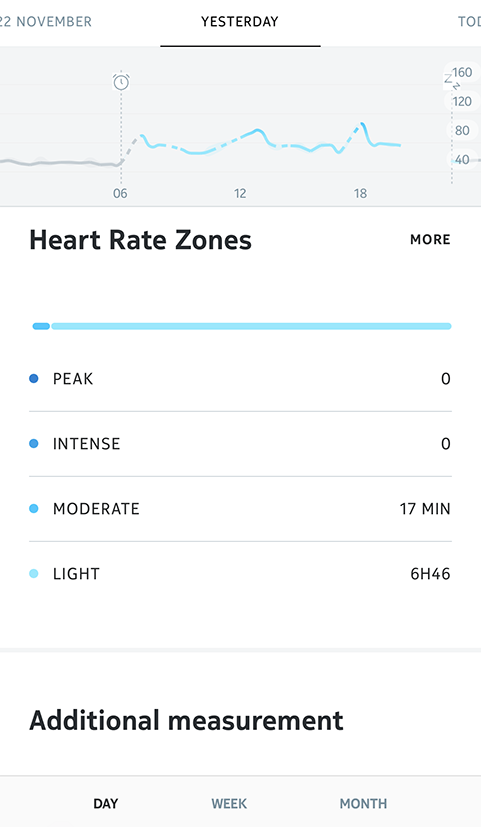Tap the INTENSE zone blue dot

tap(34, 444)
